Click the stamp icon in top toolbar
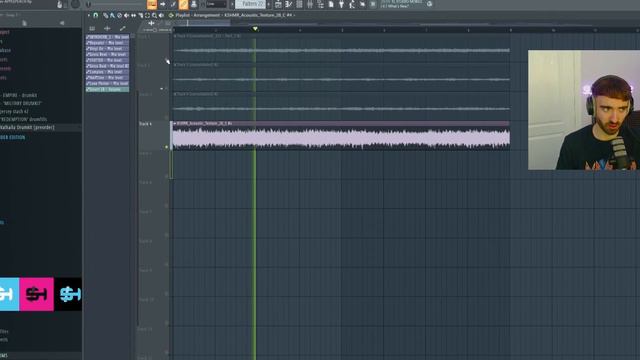Image resolution: width=640 pixels, height=360 pixels. (x=194, y=4)
